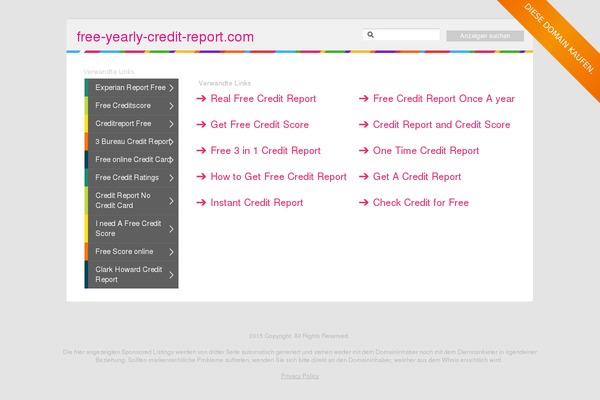Click the arrow icon before One Time Credit Report
Screen dimensions: 600x400
(364, 151)
